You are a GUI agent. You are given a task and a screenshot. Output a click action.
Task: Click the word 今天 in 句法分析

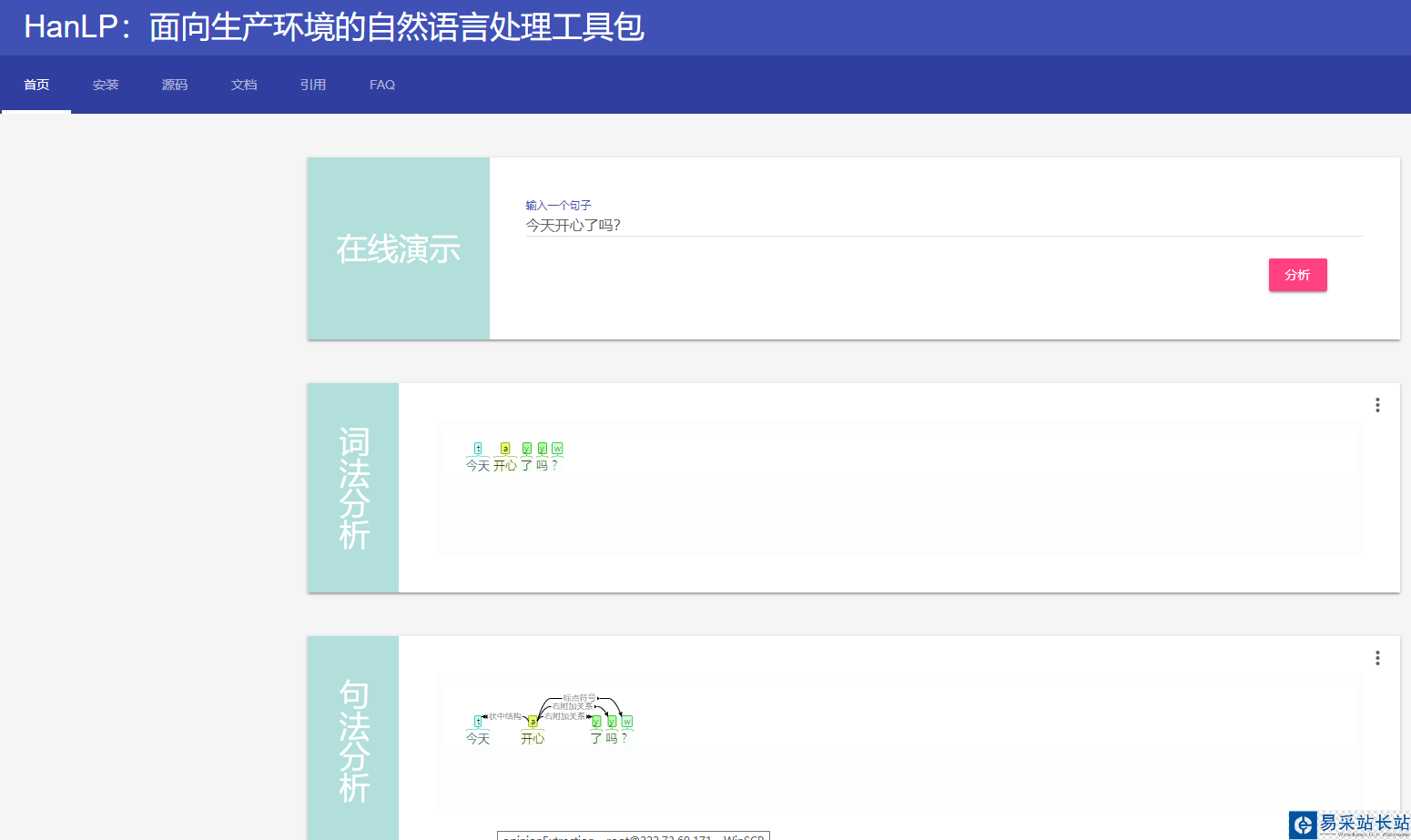click(478, 738)
